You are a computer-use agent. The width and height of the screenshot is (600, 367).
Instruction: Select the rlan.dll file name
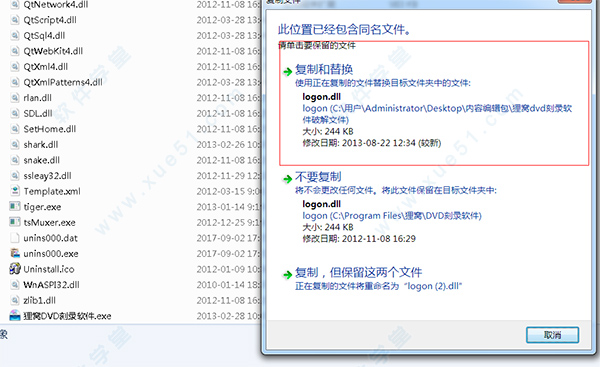pos(38,98)
